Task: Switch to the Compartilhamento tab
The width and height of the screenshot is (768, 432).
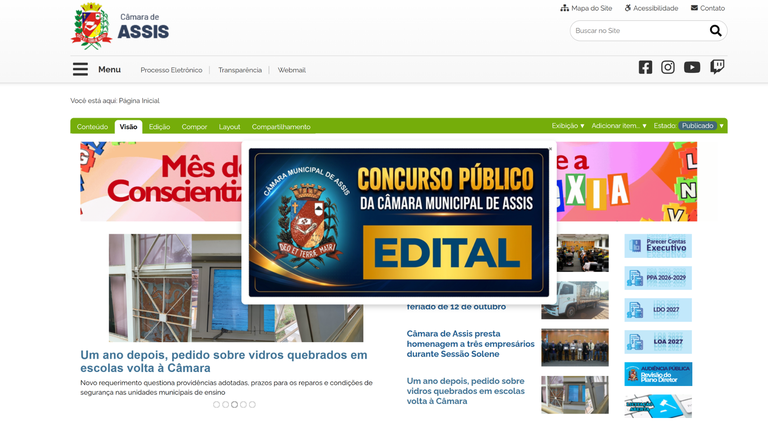Action: coord(281,126)
